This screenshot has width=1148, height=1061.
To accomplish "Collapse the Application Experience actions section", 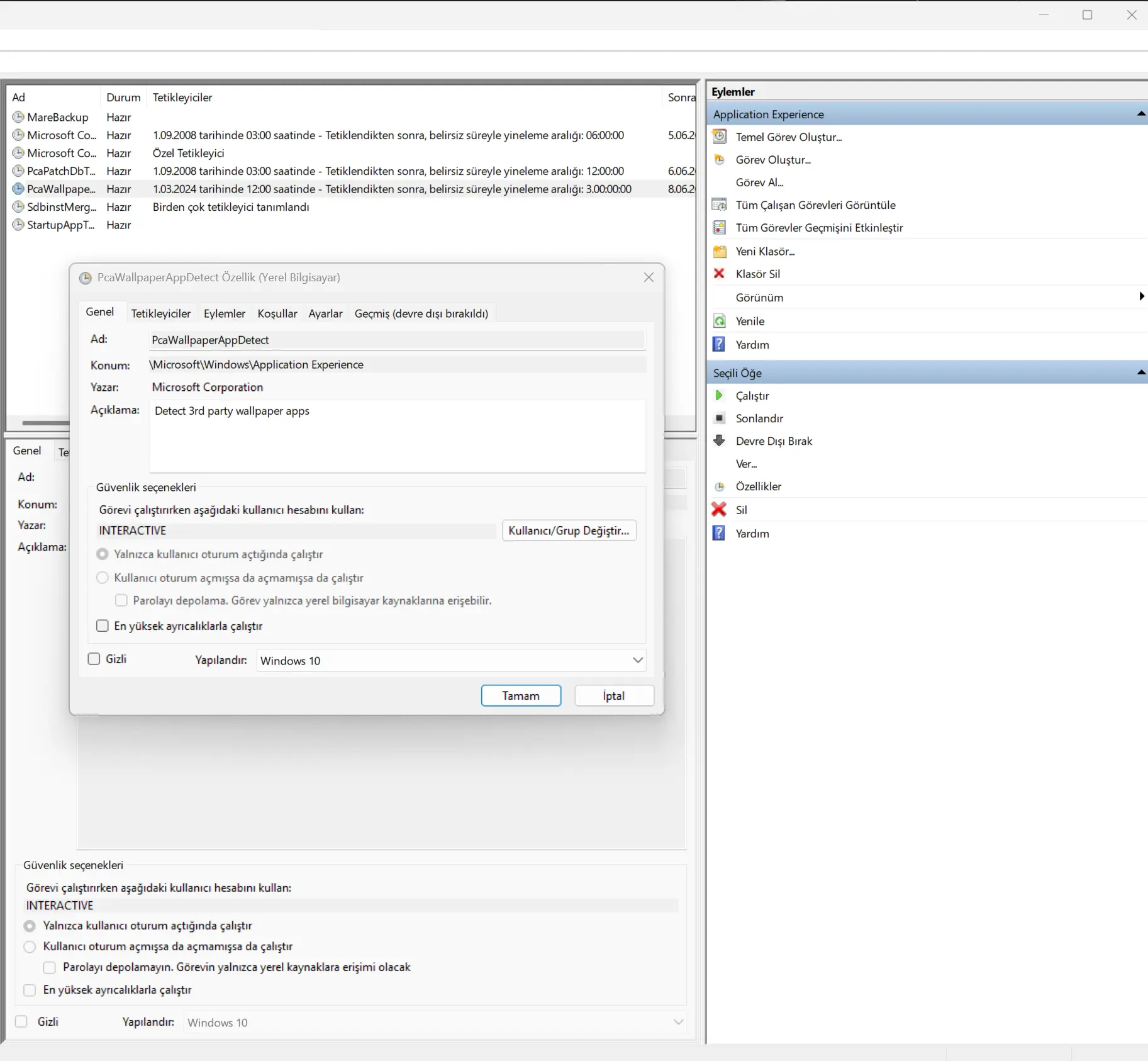I will tap(1140, 114).
